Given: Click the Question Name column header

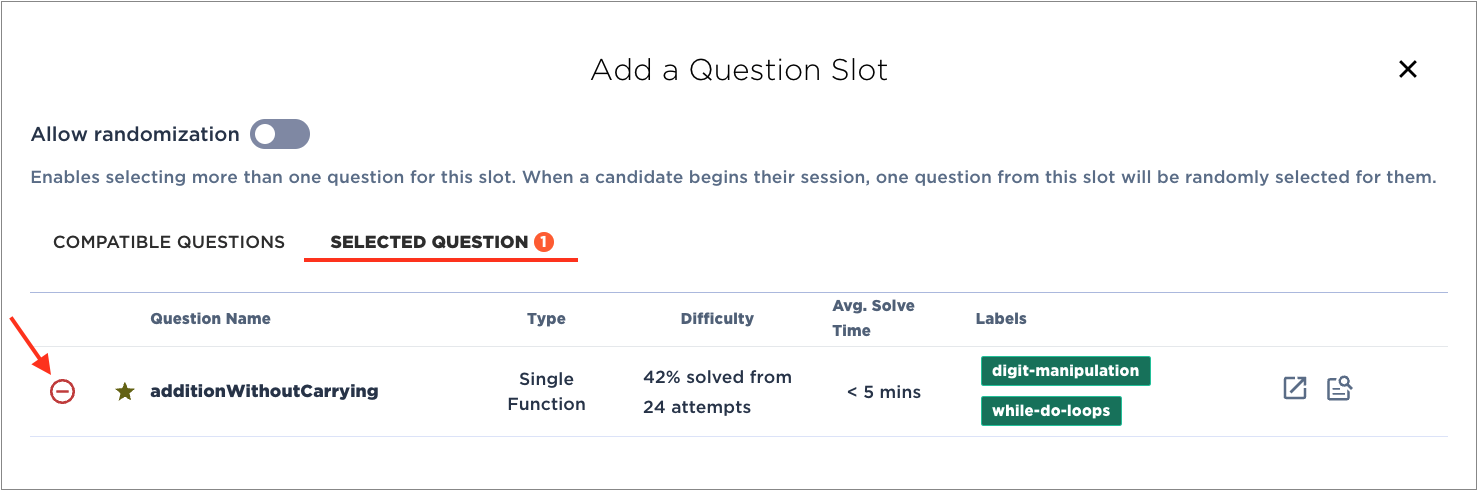Looking at the screenshot, I should tap(210, 319).
